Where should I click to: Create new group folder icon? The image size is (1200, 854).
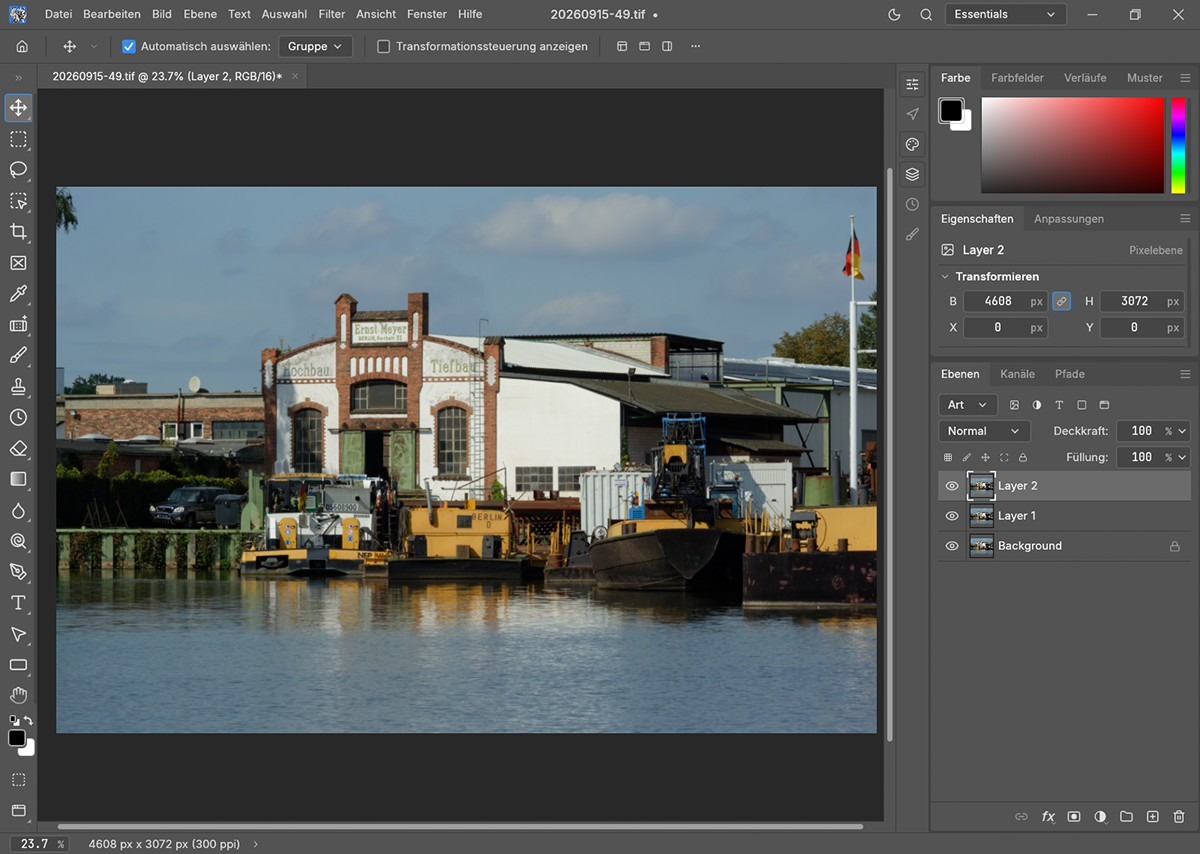pos(1126,817)
